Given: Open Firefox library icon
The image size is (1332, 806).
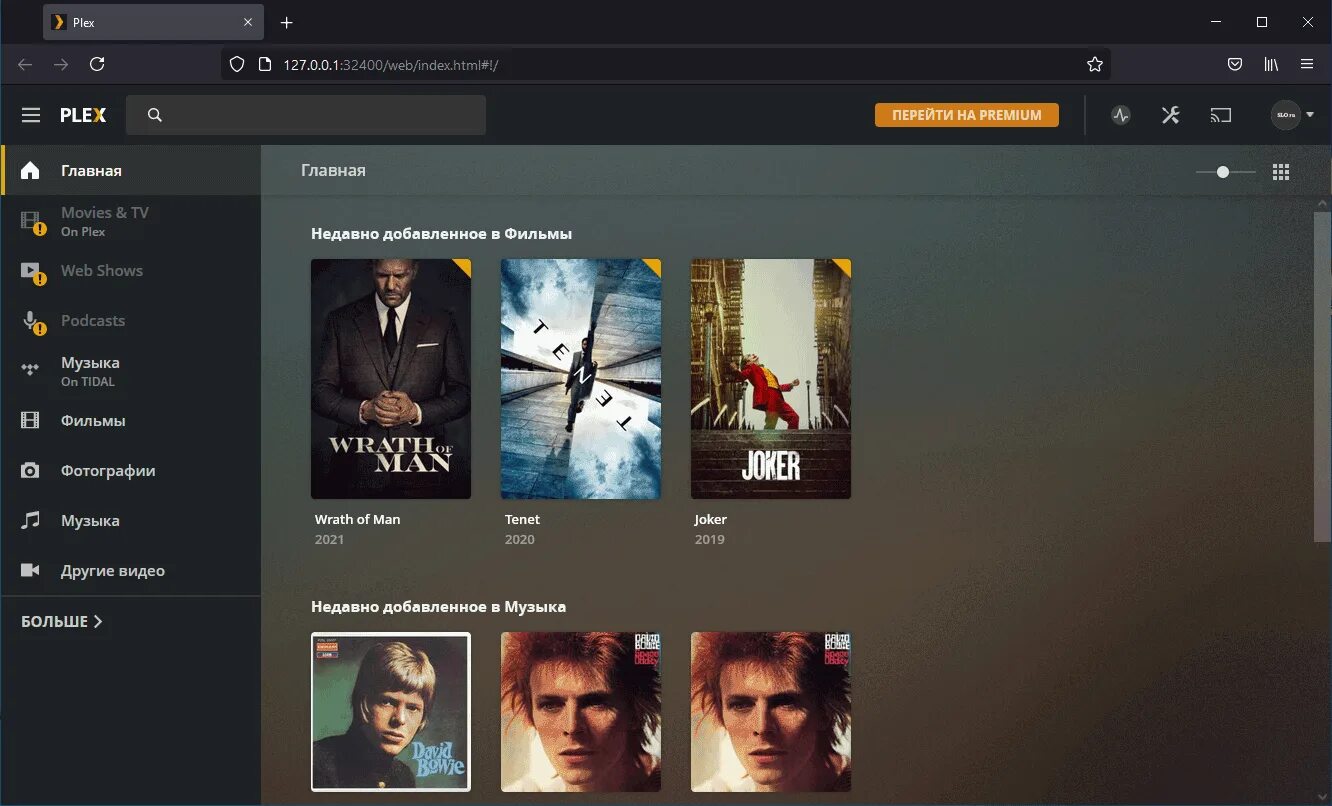Looking at the screenshot, I should point(1271,64).
